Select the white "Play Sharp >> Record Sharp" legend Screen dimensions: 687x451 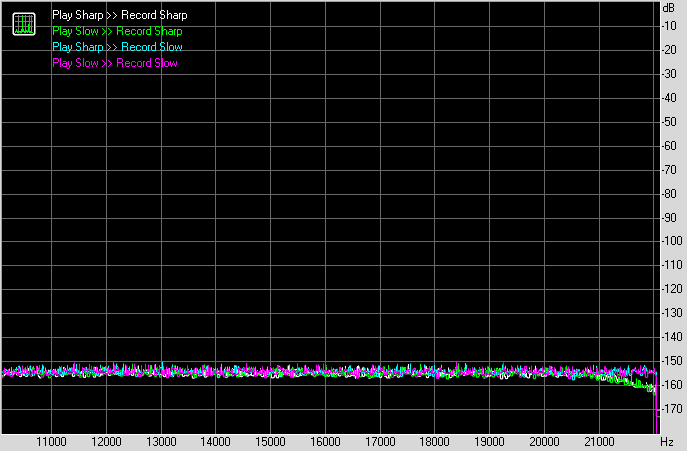119,15
